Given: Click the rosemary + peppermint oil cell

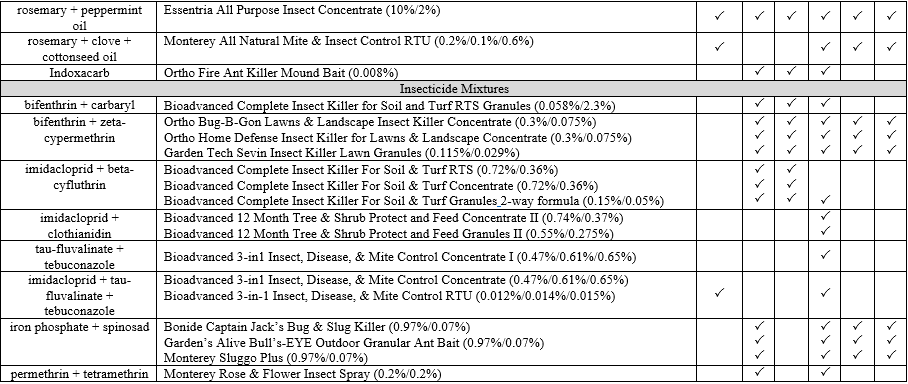Looking at the screenshot, I should 78,17.
